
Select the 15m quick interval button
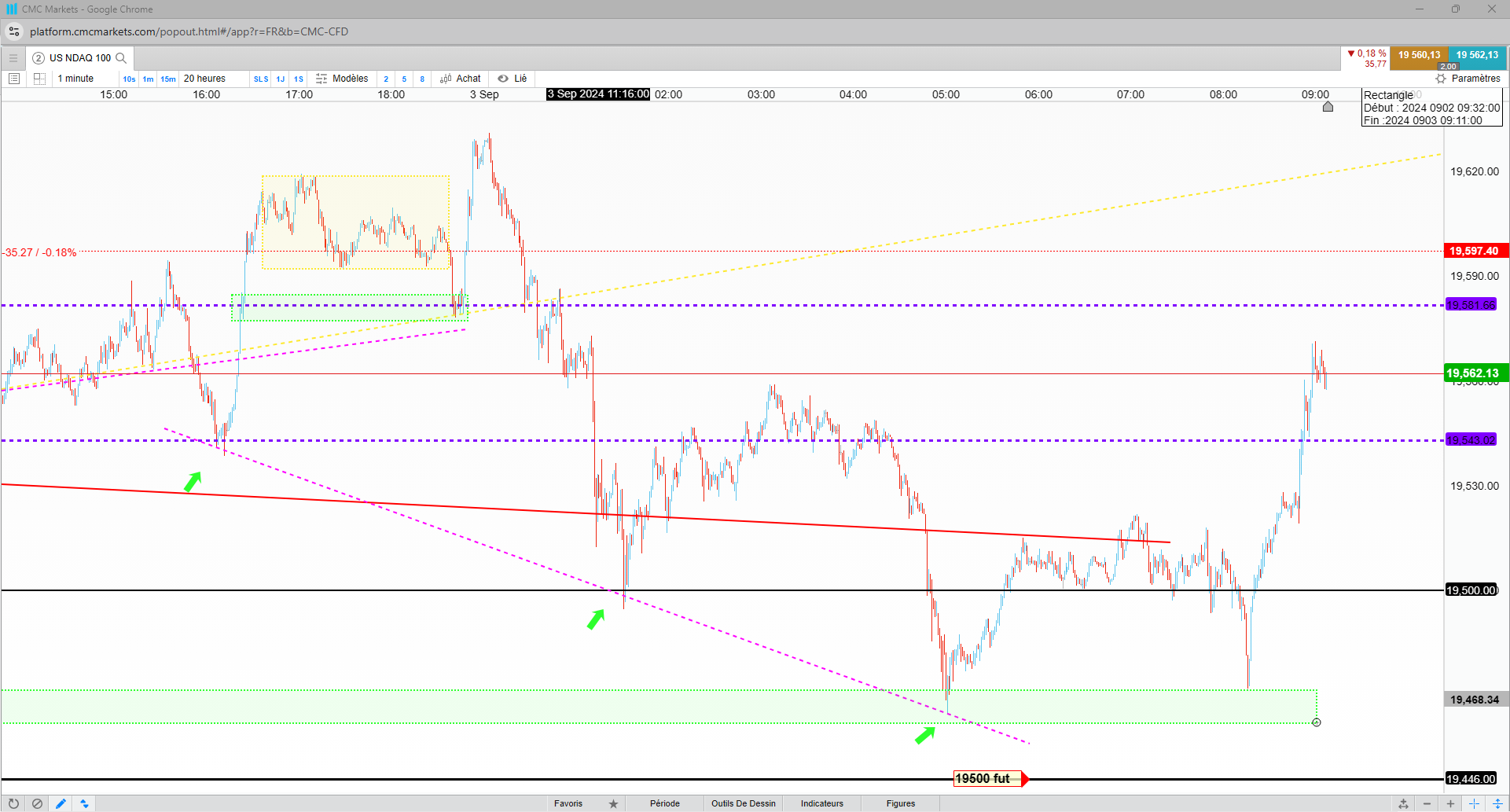(168, 79)
